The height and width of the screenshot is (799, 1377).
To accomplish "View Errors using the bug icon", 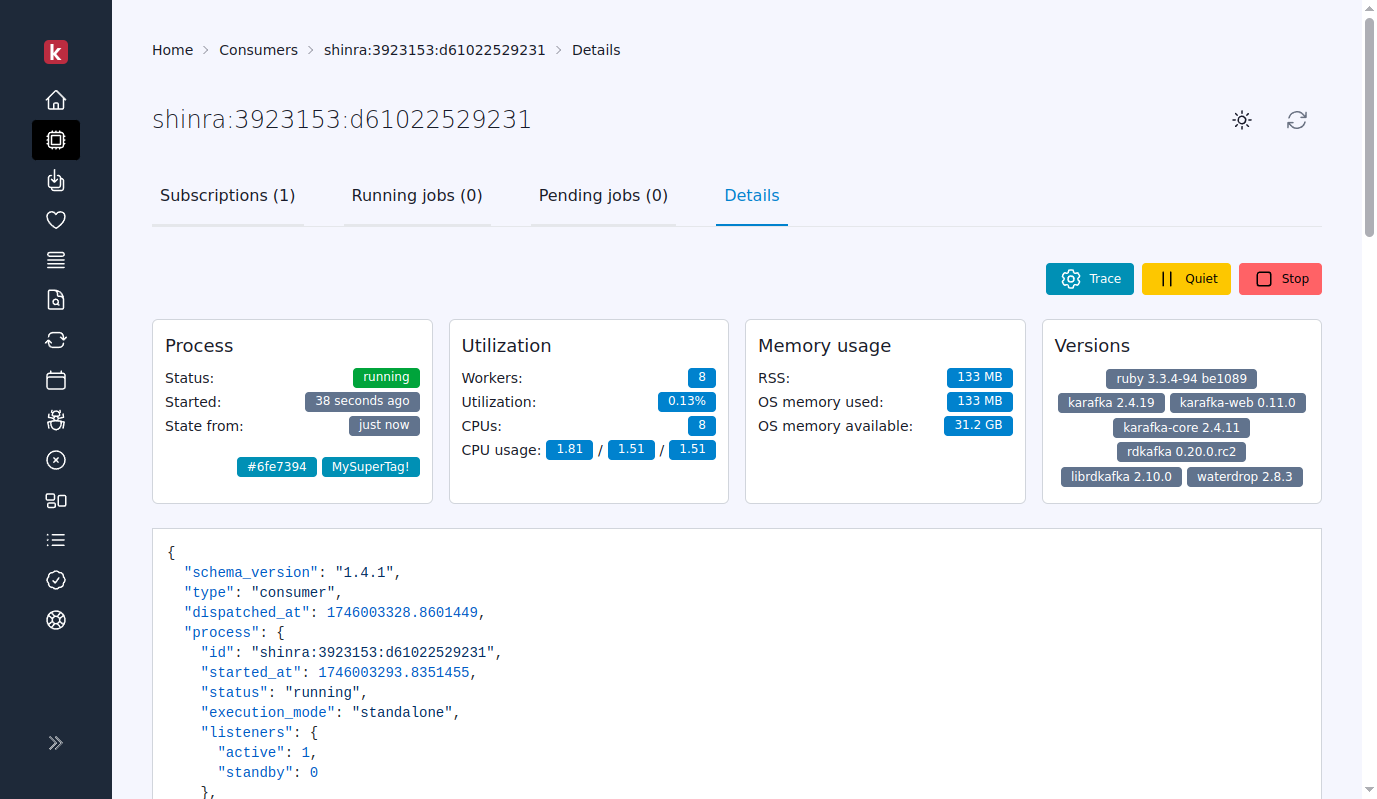I will coord(56,420).
